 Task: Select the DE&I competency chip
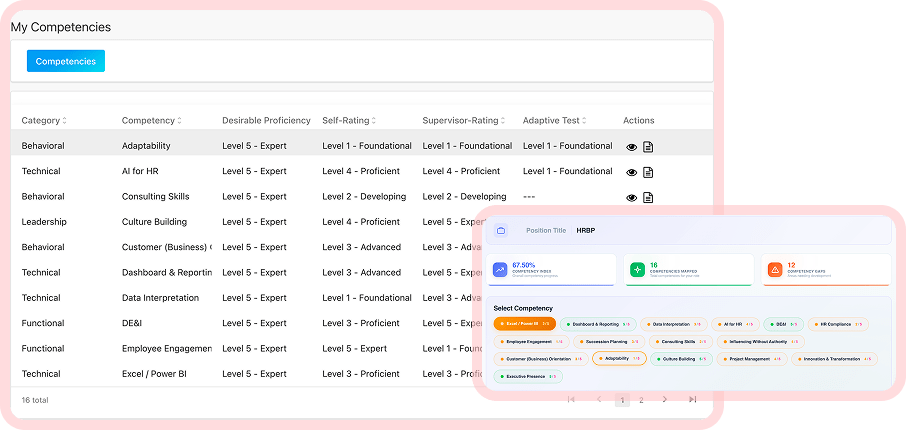(784, 324)
